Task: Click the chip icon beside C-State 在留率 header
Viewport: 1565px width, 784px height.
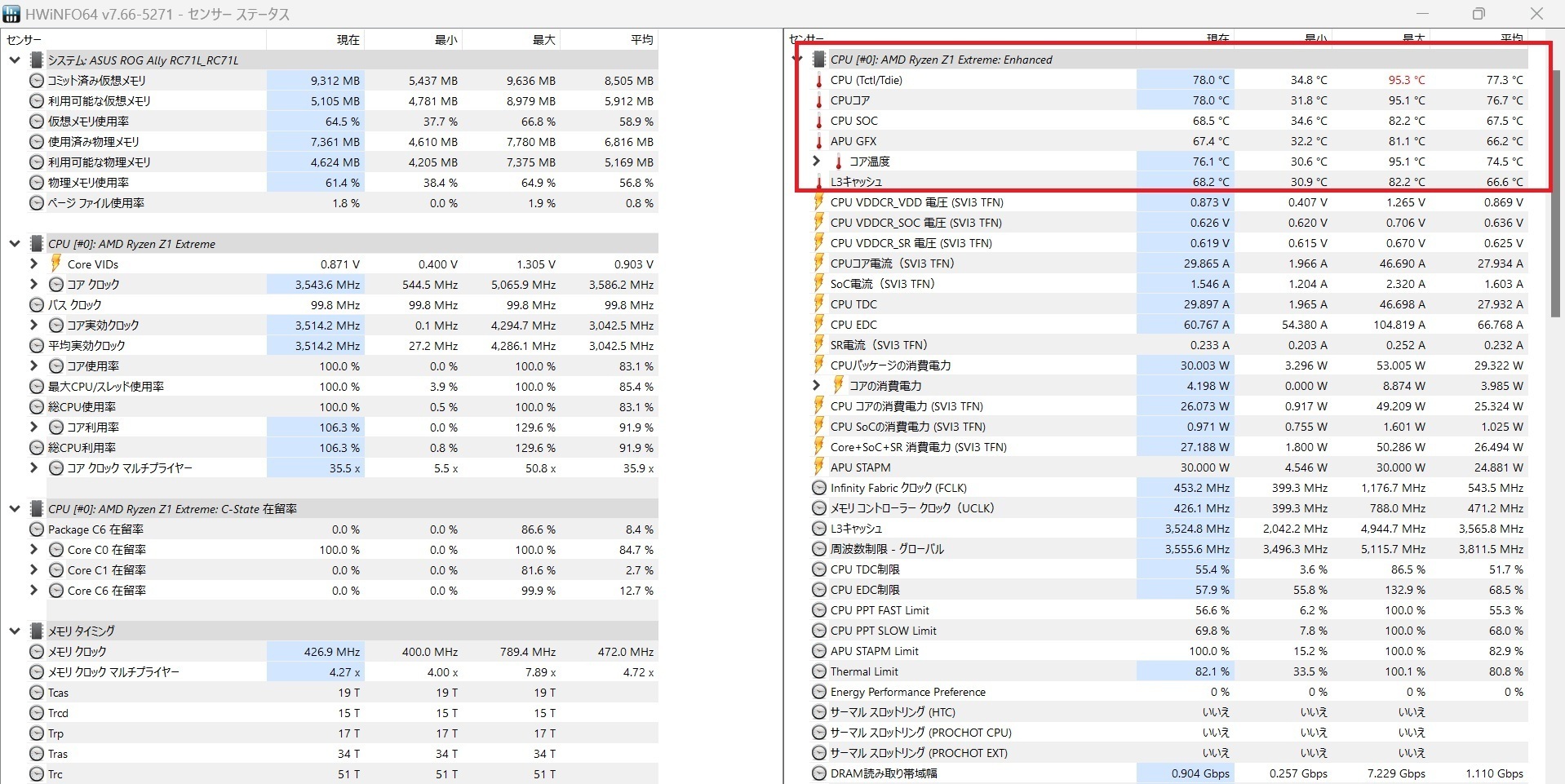Action: coord(36,509)
